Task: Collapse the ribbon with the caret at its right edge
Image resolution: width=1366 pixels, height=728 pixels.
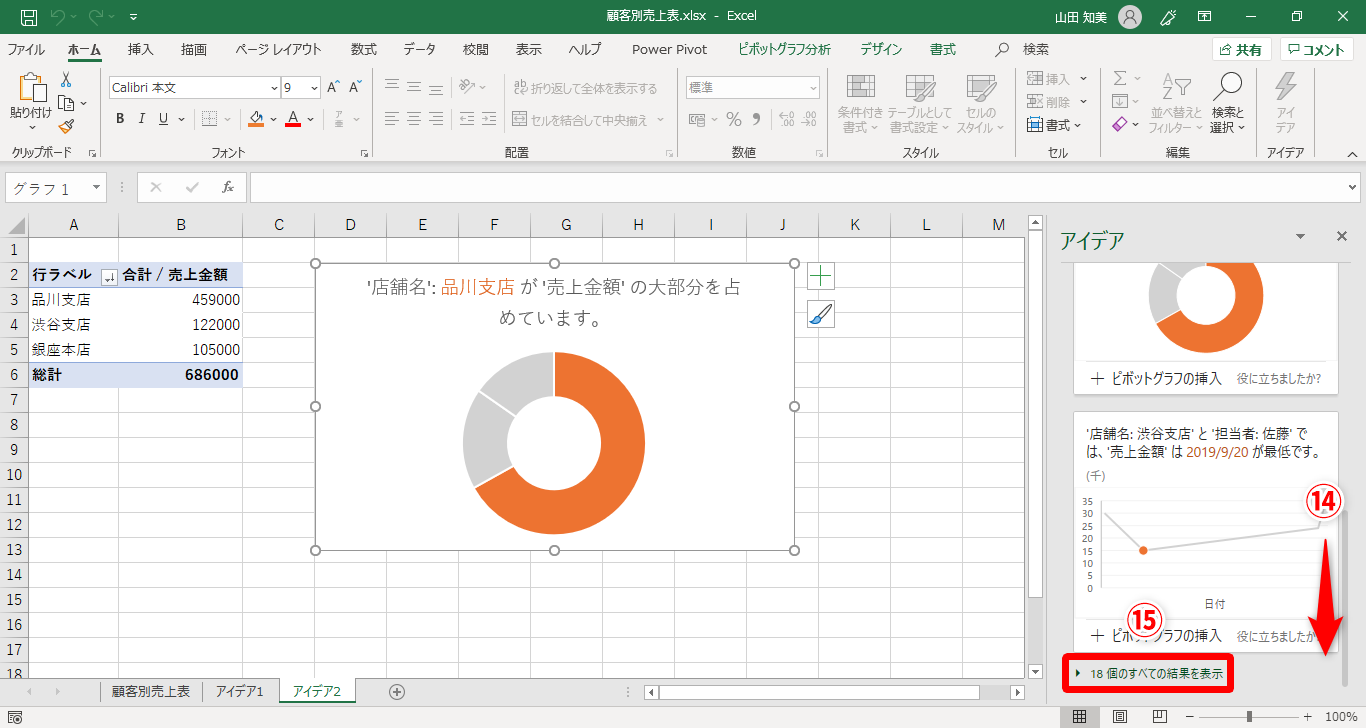Action: pos(1352,154)
